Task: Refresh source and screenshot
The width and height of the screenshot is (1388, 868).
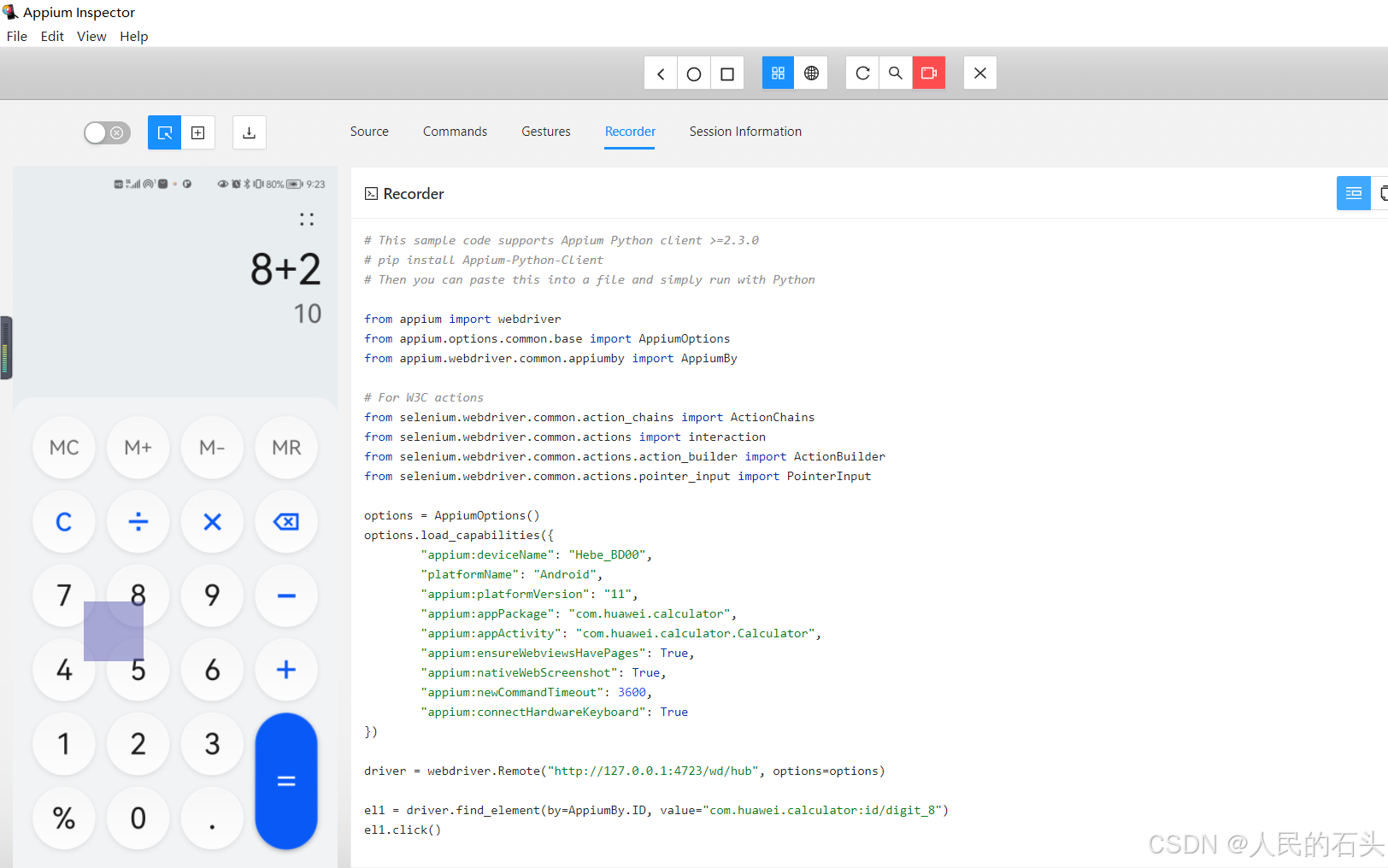Action: [x=862, y=73]
